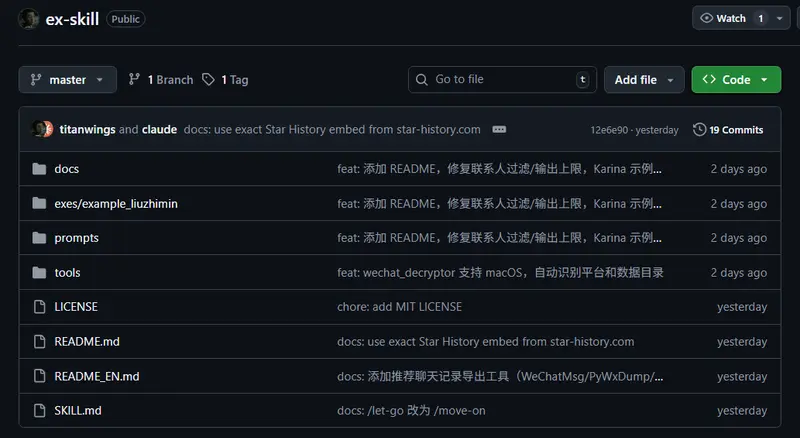This screenshot has width=800, height=438.
Task: Open the tools folder
Action: [67, 273]
